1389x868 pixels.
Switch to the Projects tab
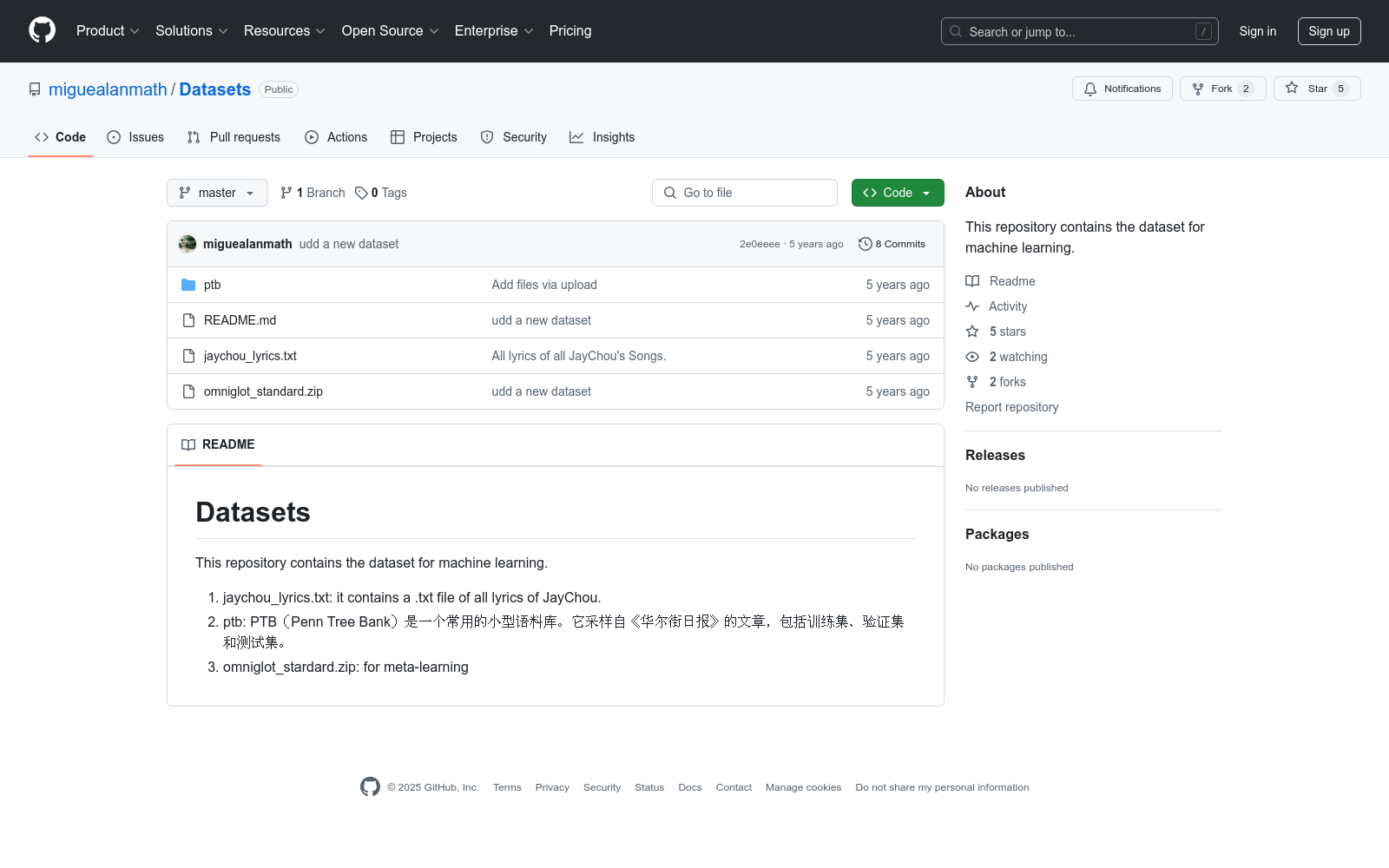click(424, 137)
